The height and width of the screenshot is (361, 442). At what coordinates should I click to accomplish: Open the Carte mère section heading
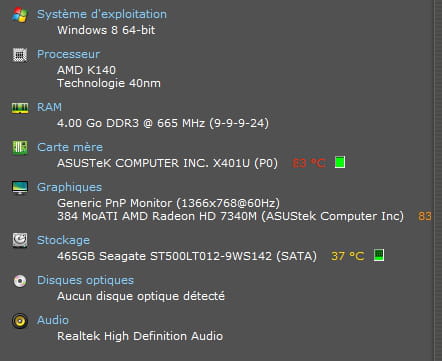(x=70, y=147)
